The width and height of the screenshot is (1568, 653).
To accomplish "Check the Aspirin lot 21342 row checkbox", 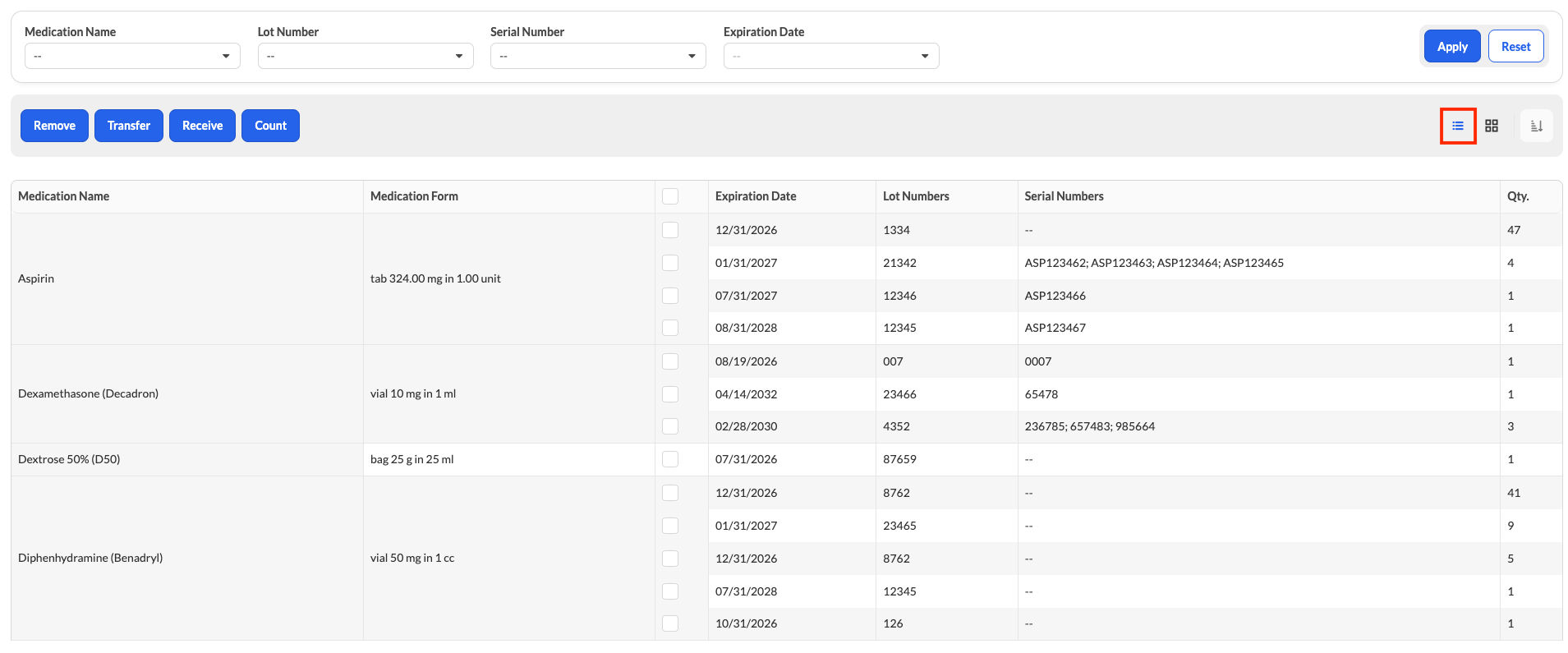I will pos(670,263).
